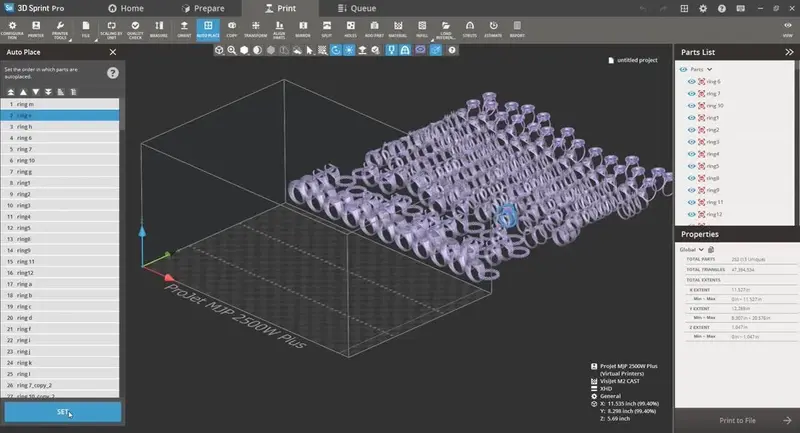Toggle visibility of the Parts group

coord(683,69)
